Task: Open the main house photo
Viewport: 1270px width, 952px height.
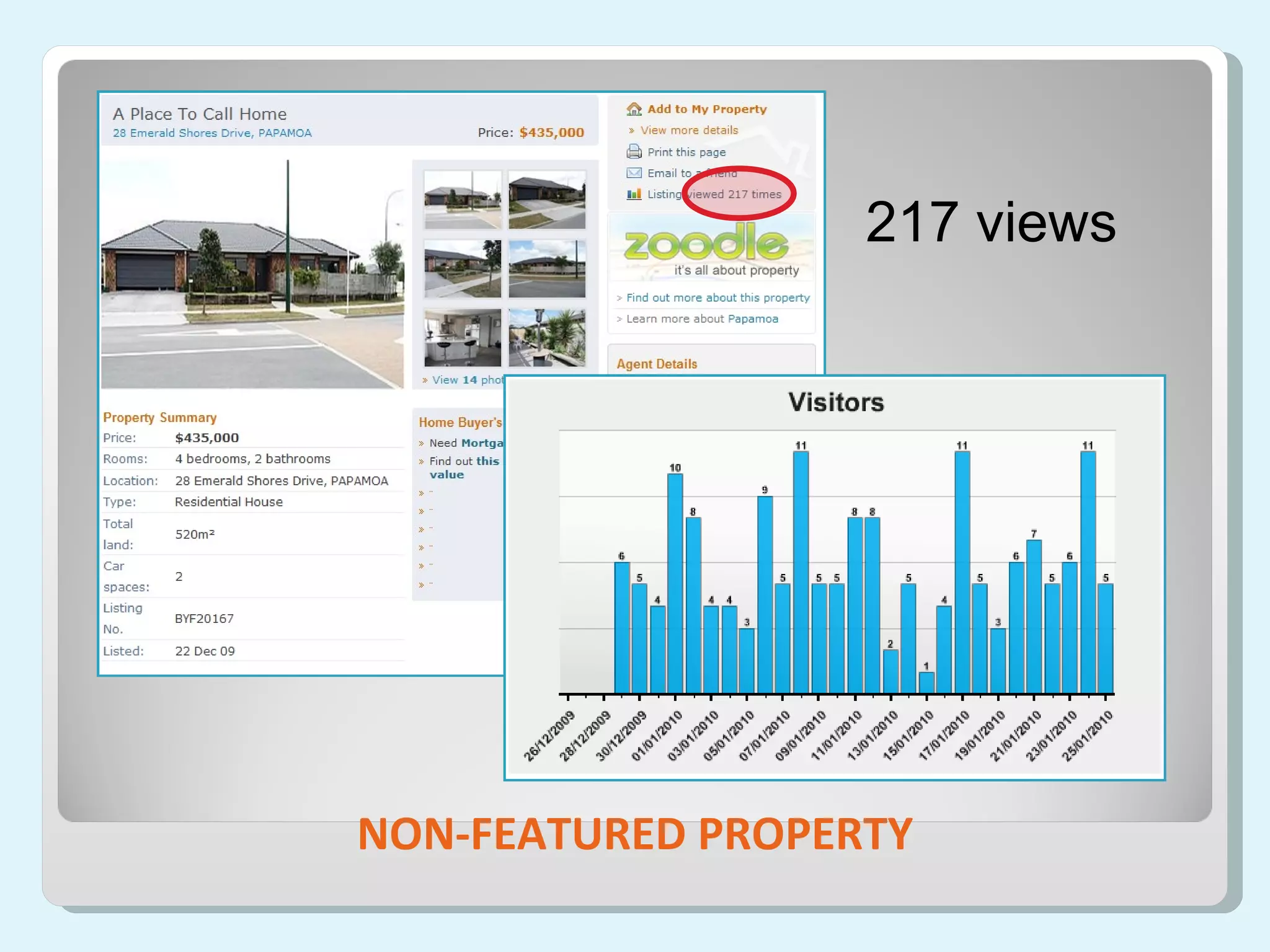Action: 252,273
